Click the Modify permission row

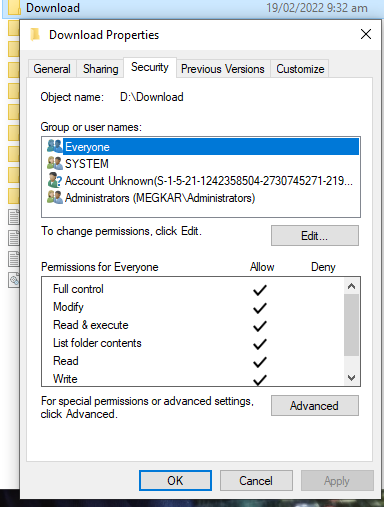pyautogui.click(x=193, y=307)
